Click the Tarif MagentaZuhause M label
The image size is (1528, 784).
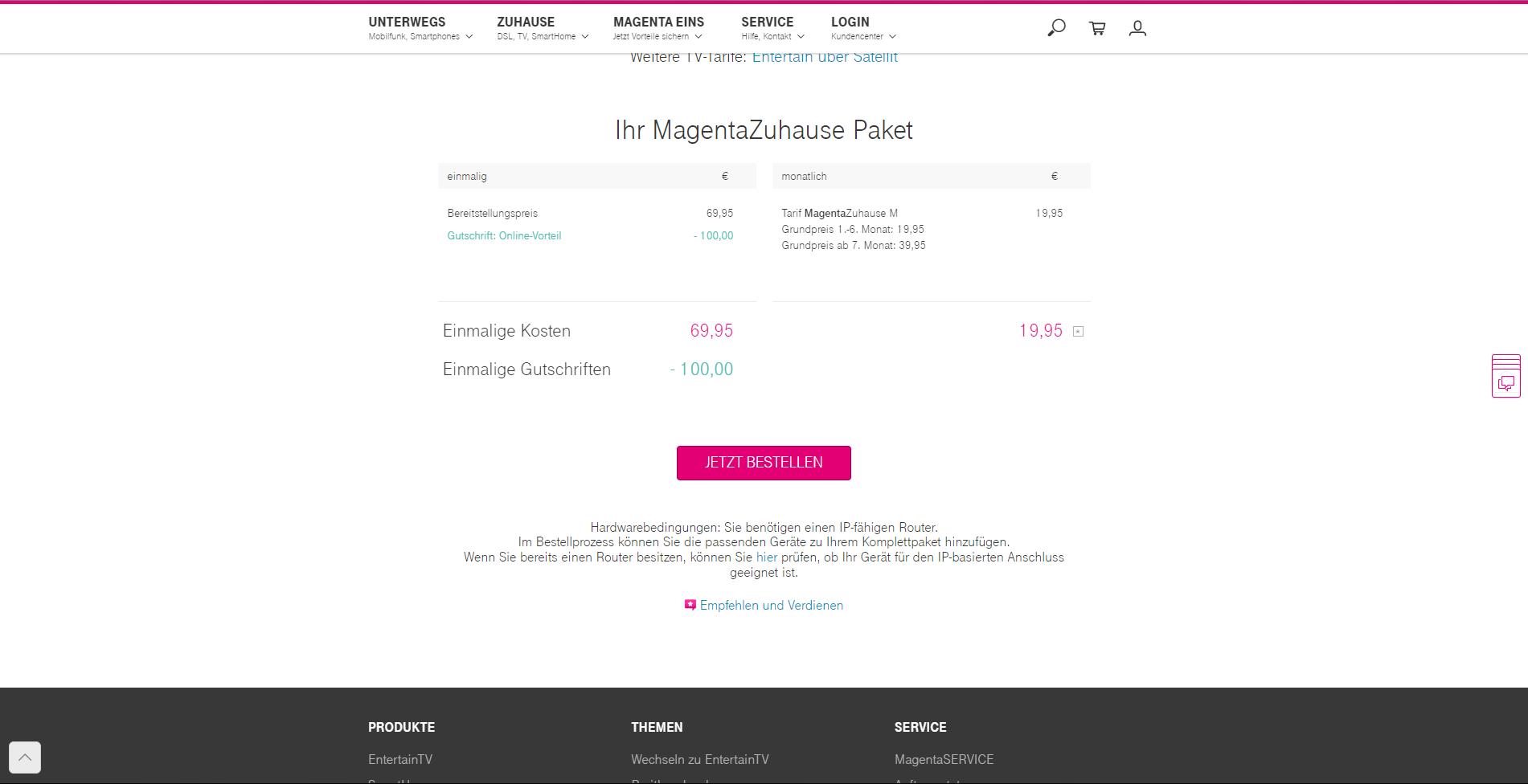(x=839, y=214)
